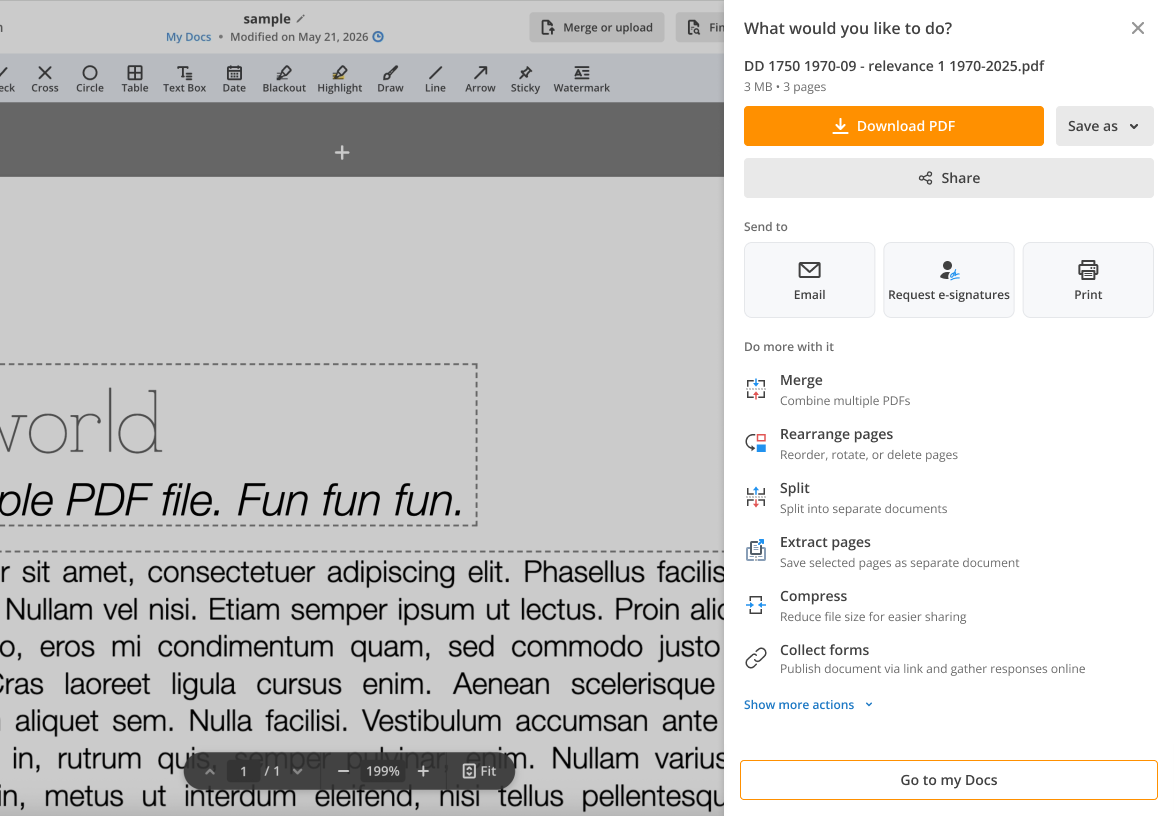
Task: Choose Extract pages action
Action: tap(949, 552)
